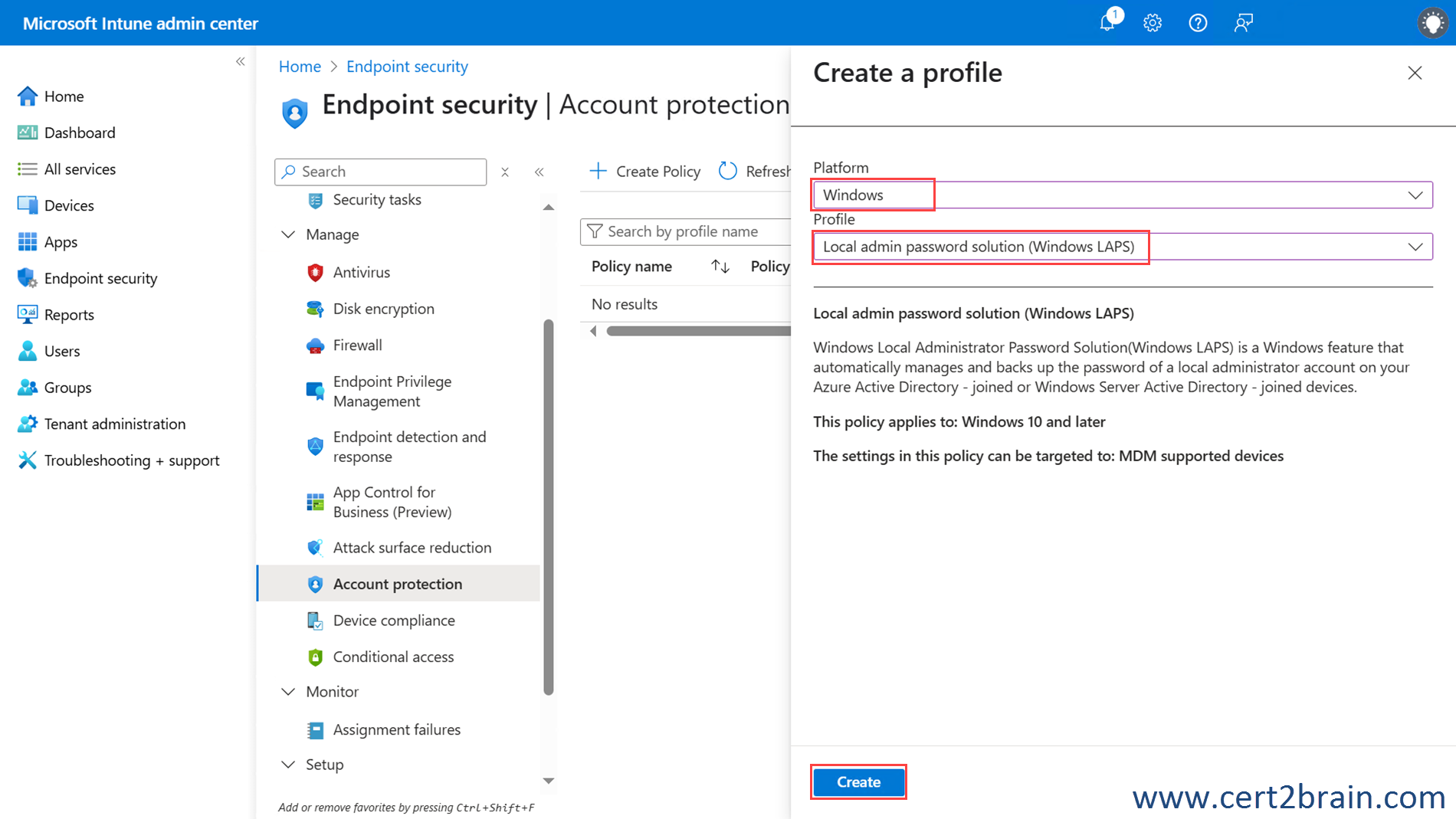Click the menu scroll up arrow
Image resolution: width=1456 pixels, height=819 pixels.
pos(548,207)
